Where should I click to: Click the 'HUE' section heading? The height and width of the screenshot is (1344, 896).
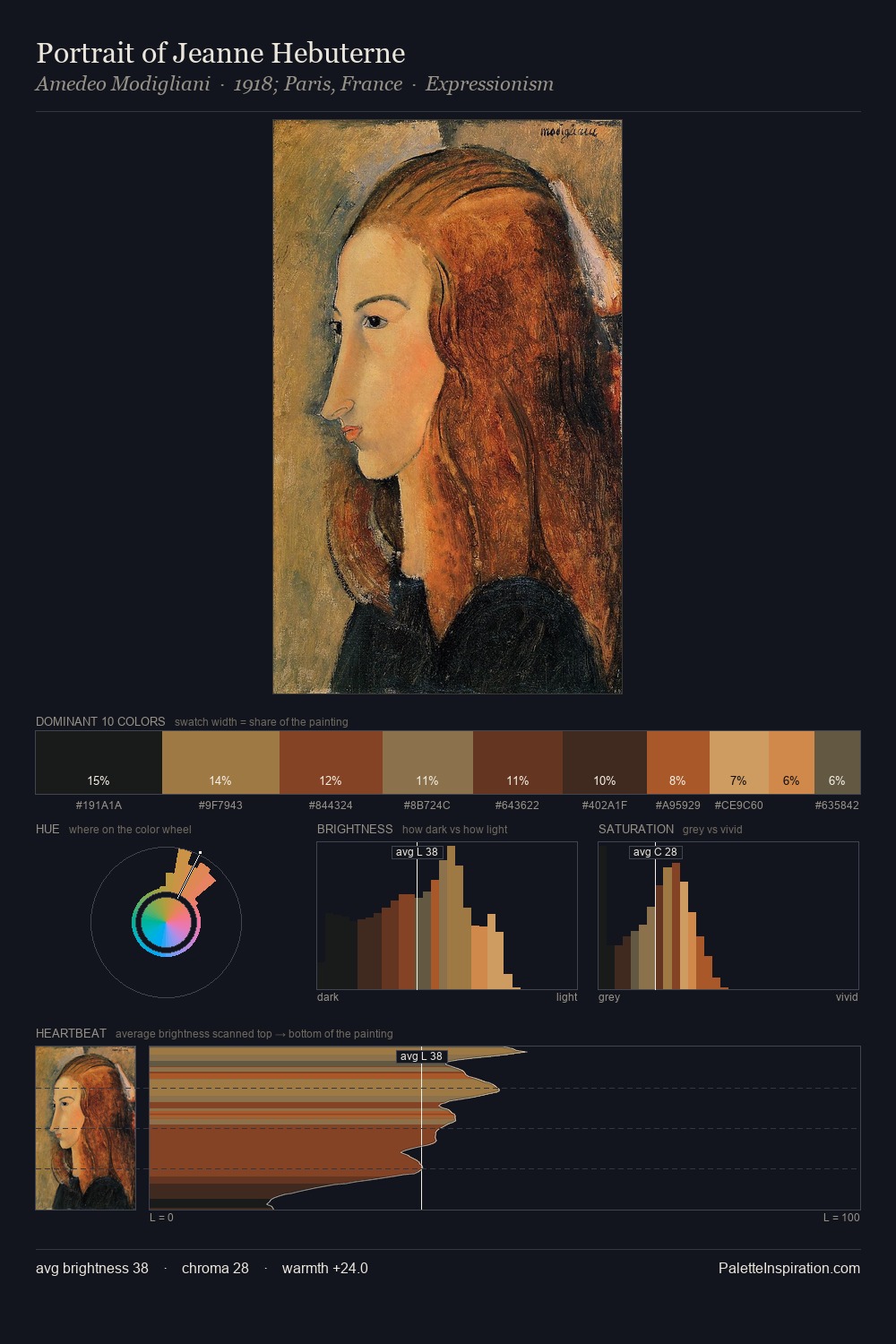point(47,829)
